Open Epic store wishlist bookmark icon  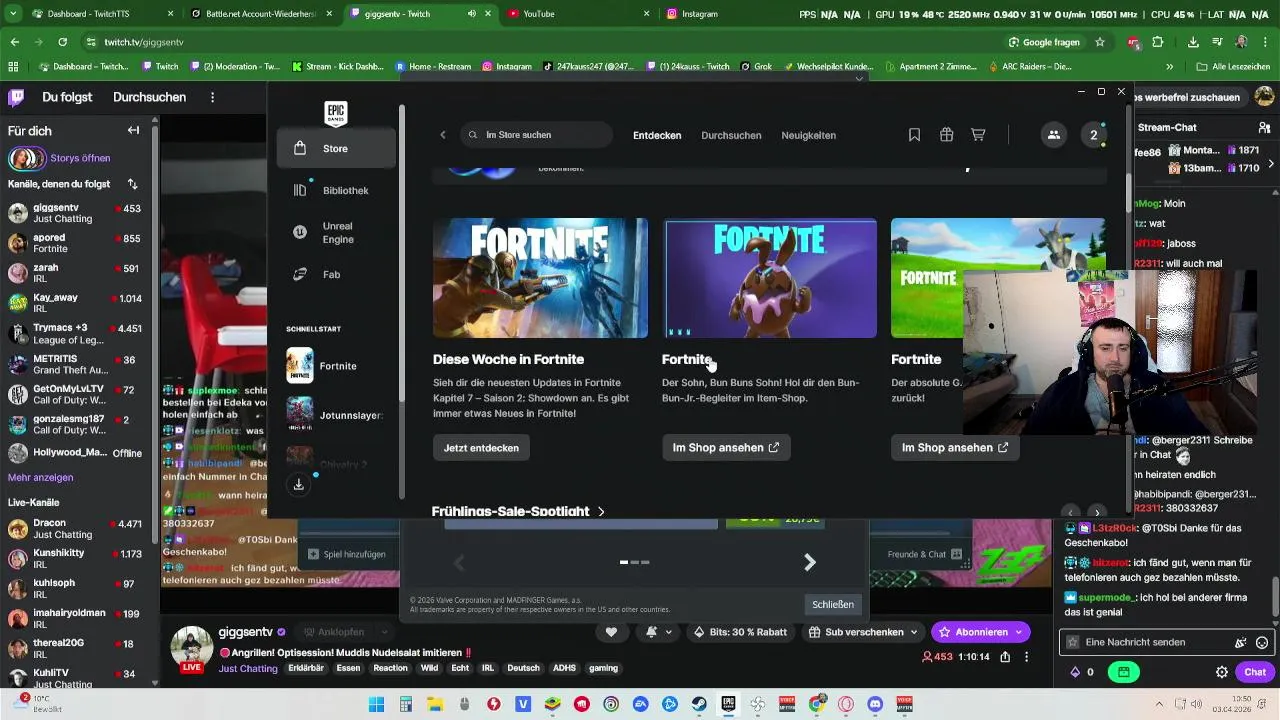coord(914,135)
